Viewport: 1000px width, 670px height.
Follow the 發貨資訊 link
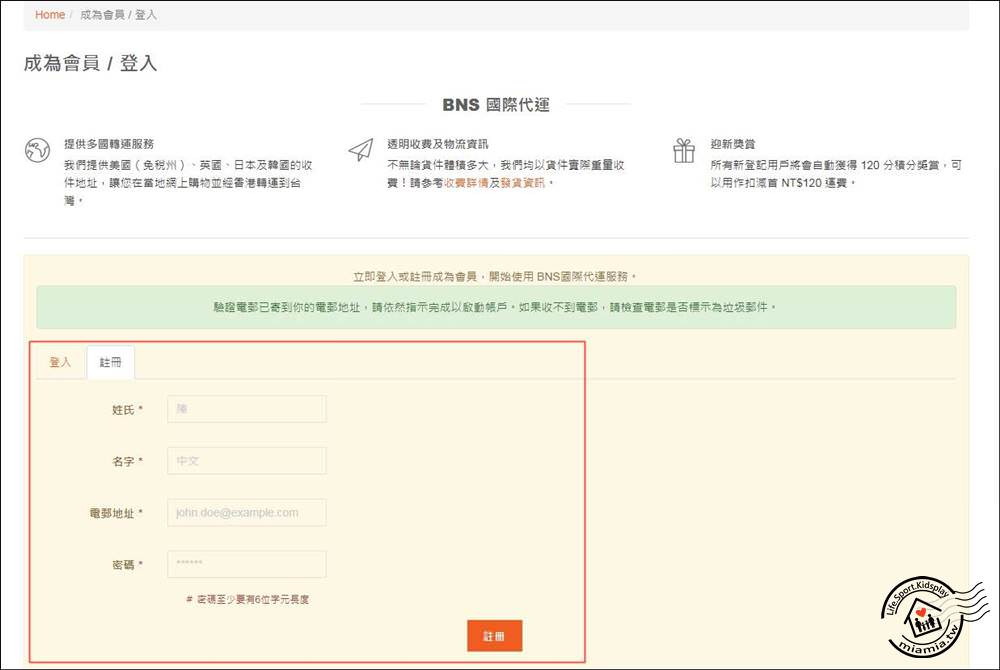point(523,183)
